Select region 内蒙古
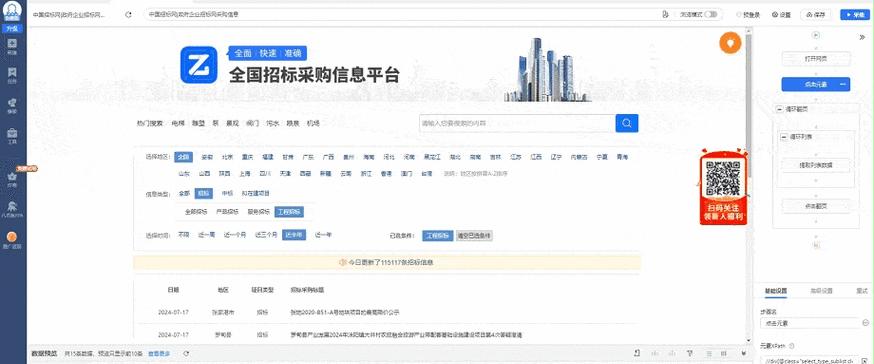874x364 pixels. 579,157
